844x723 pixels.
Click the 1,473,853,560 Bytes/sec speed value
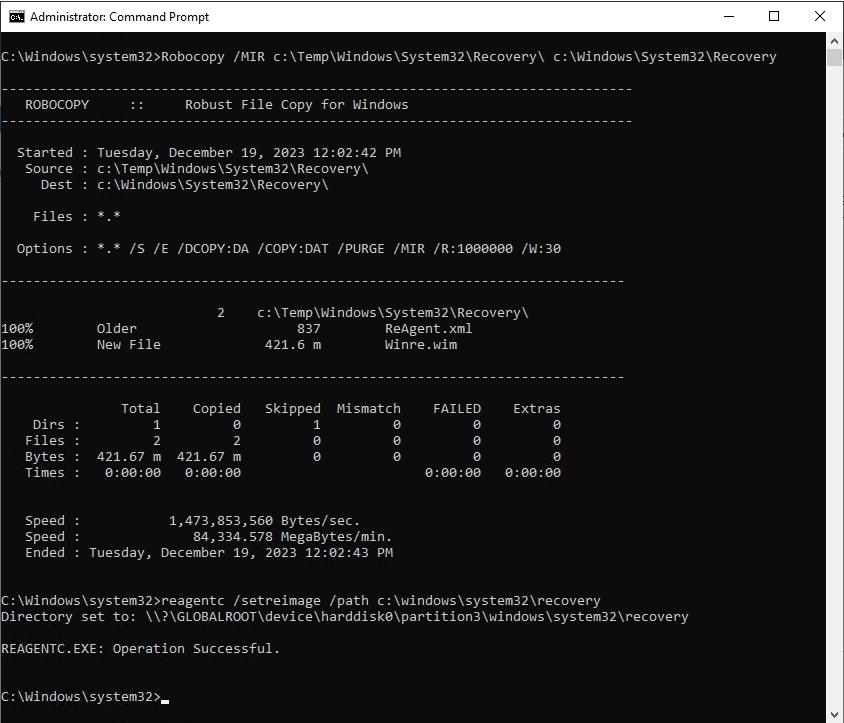point(264,521)
